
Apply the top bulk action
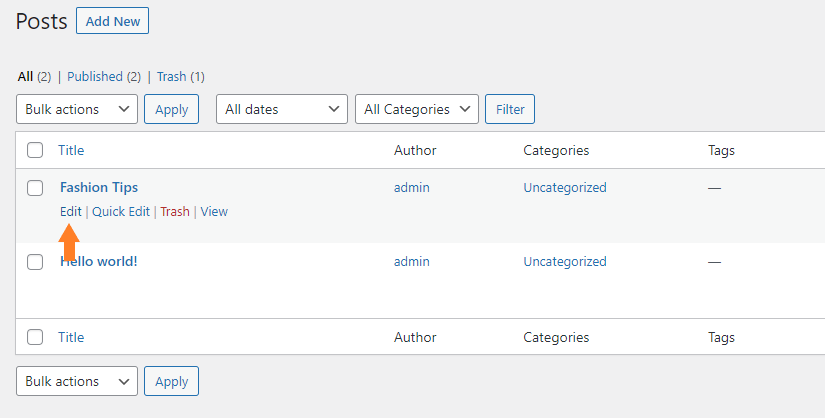pyautogui.click(x=172, y=109)
